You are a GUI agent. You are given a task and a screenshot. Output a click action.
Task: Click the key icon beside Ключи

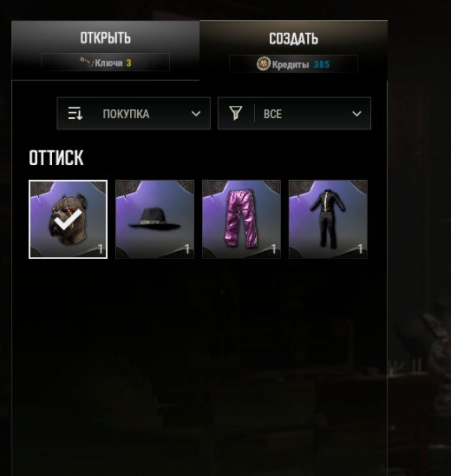[86, 62]
